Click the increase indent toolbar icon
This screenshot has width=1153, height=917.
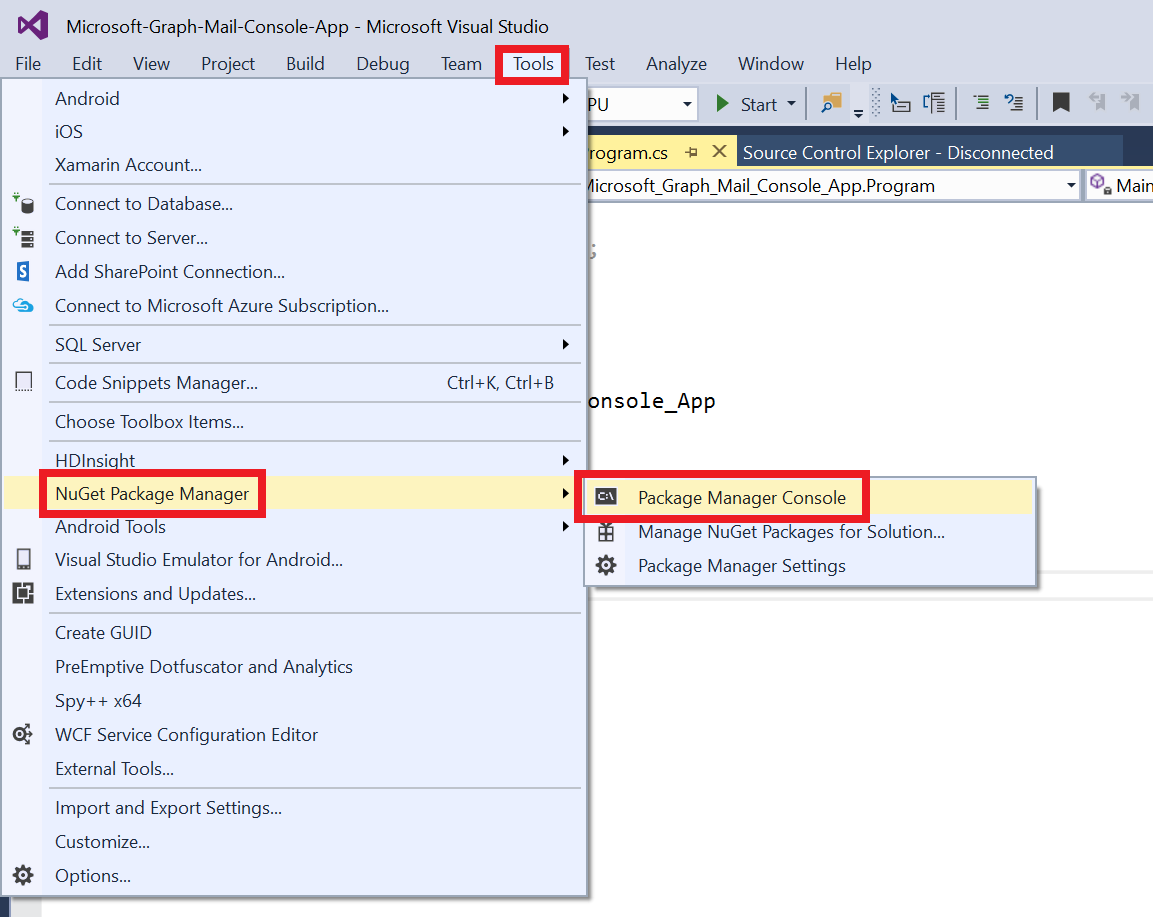(x=981, y=102)
